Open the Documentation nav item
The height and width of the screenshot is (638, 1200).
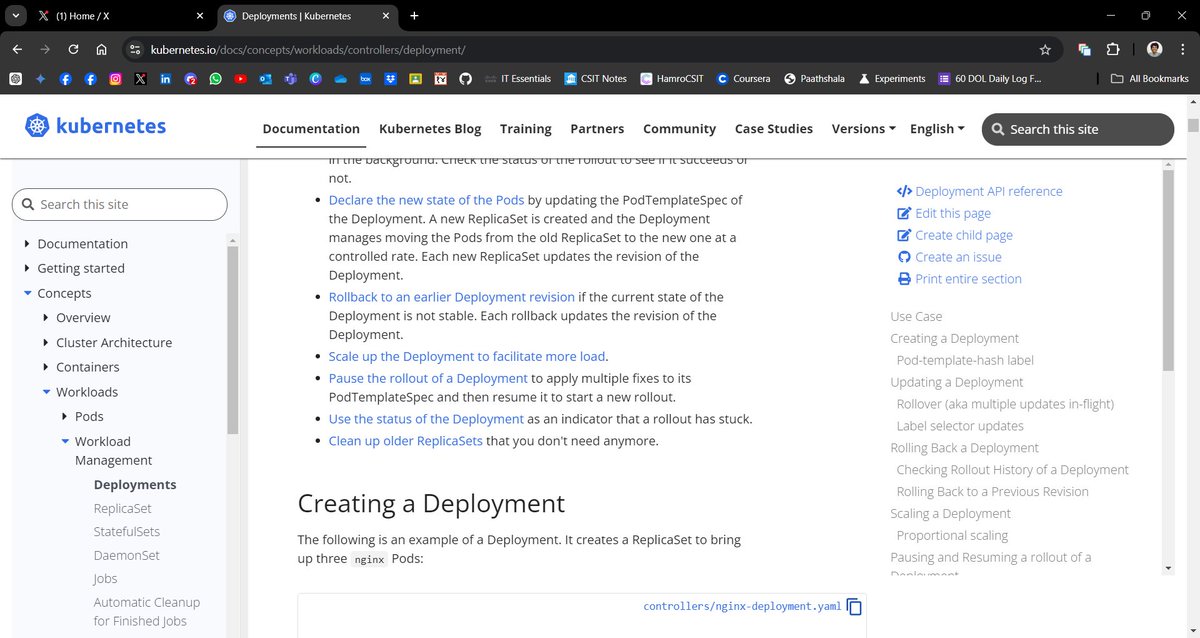[311, 129]
